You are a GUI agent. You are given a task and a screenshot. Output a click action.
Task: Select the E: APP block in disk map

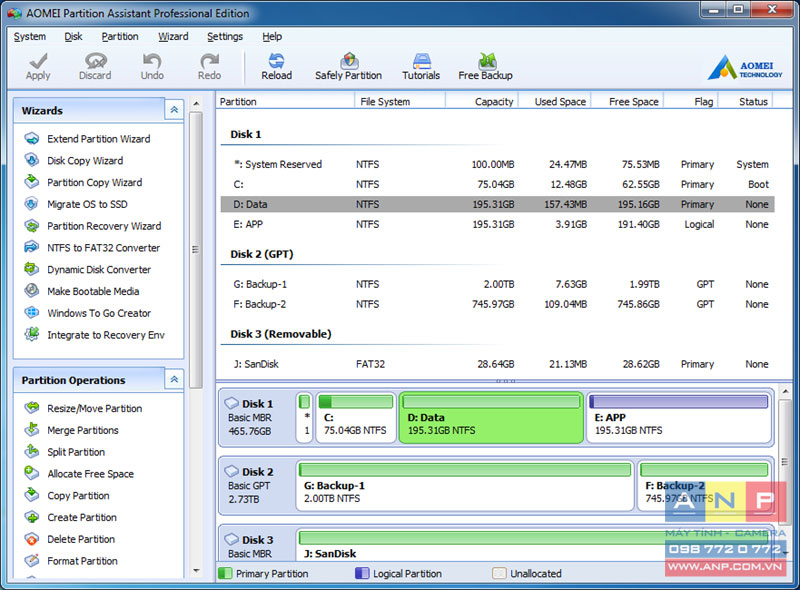pos(679,417)
